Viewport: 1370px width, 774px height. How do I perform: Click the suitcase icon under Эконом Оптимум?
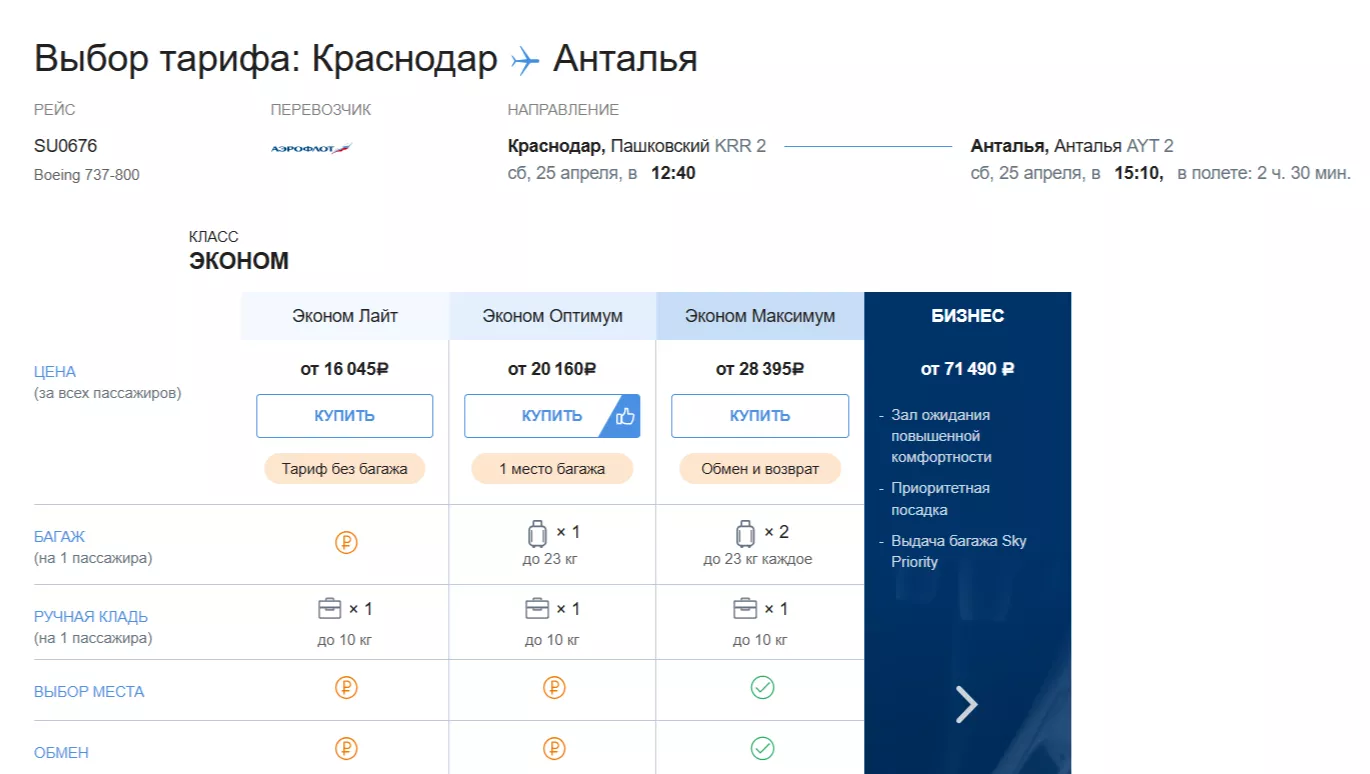pos(538,532)
